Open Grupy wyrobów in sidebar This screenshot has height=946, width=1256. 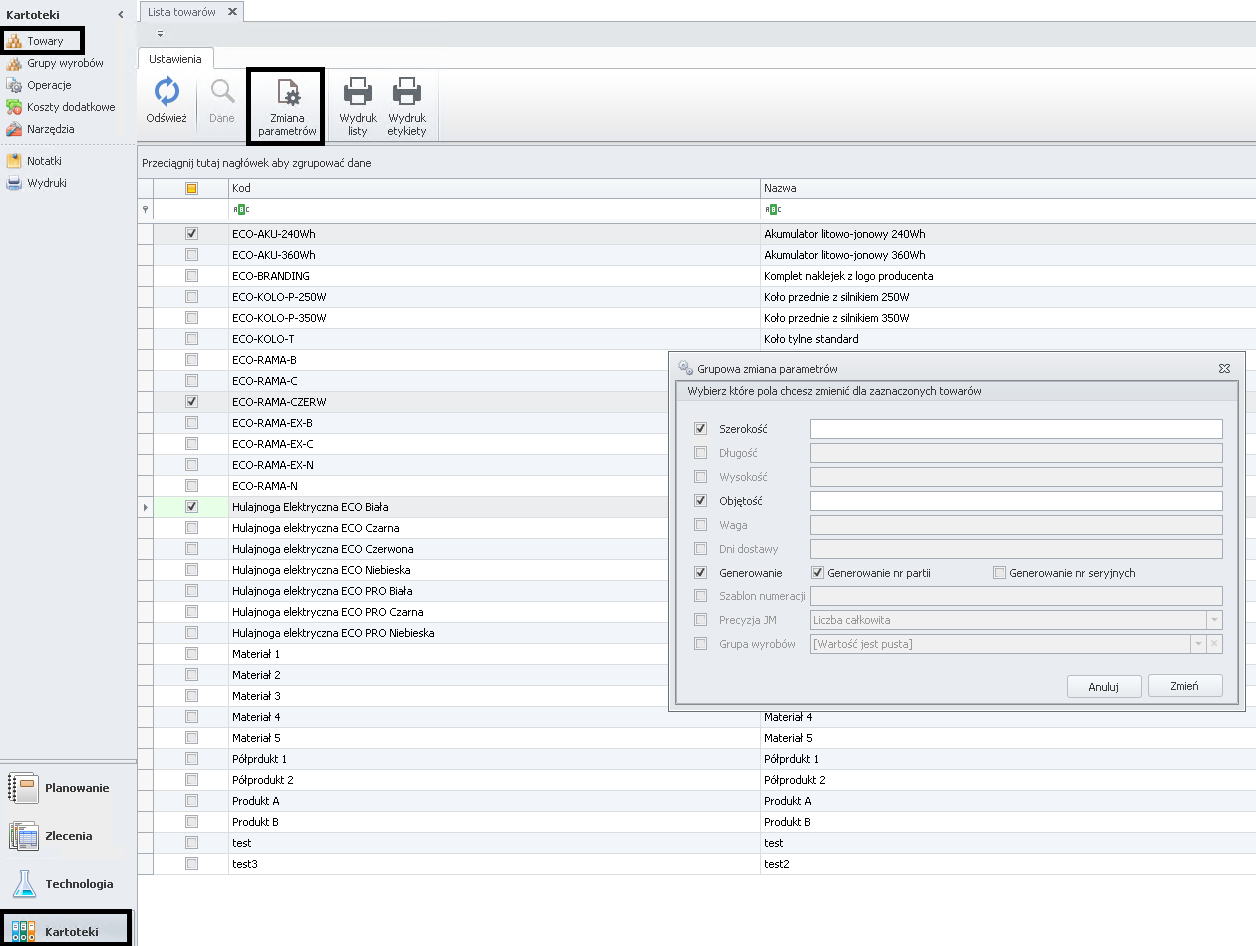point(64,63)
